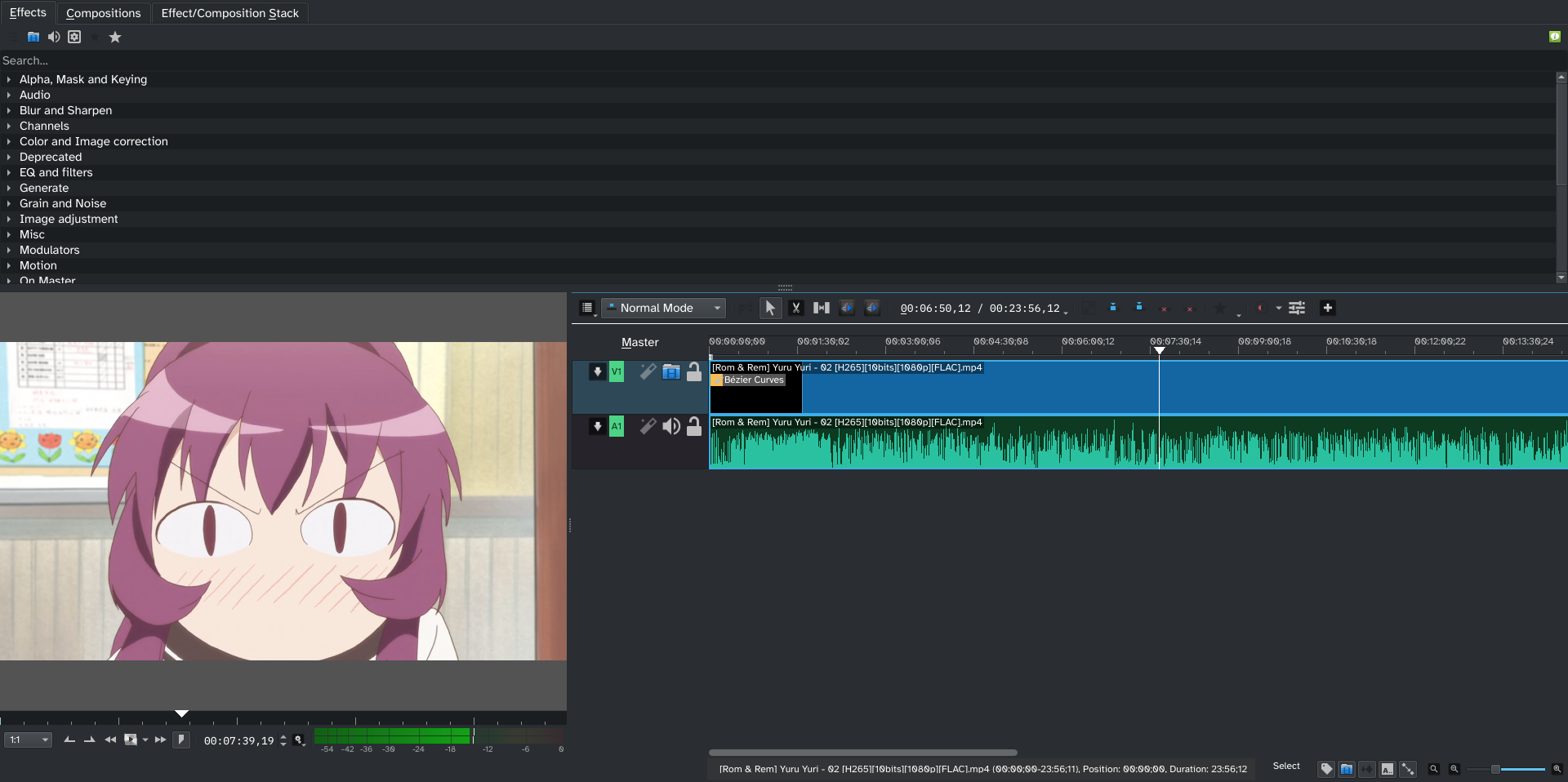This screenshot has height=782, width=1568.
Task: Toggle the green info icon in the Effects panel
Action: [x=1555, y=37]
